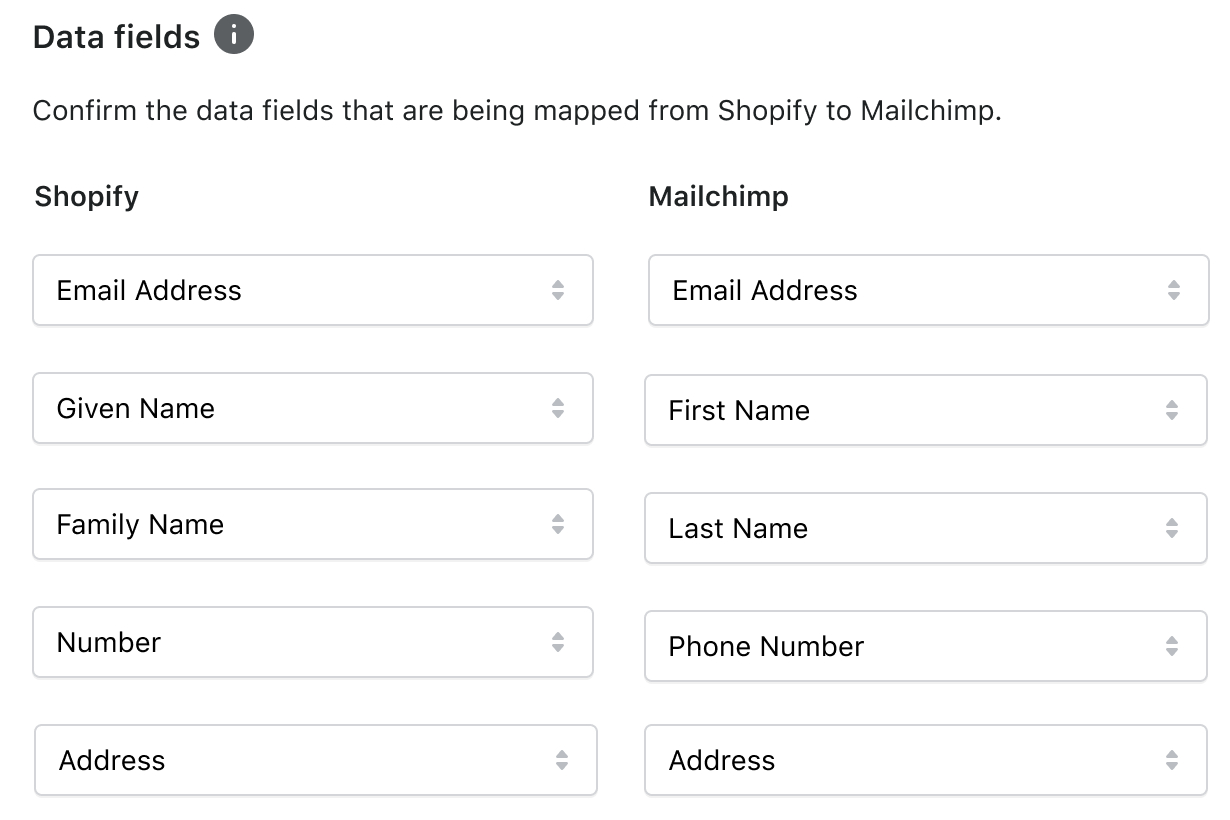Expand the Family Name selector
1230x820 pixels.
pyautogui.click(x=313, y=524)
